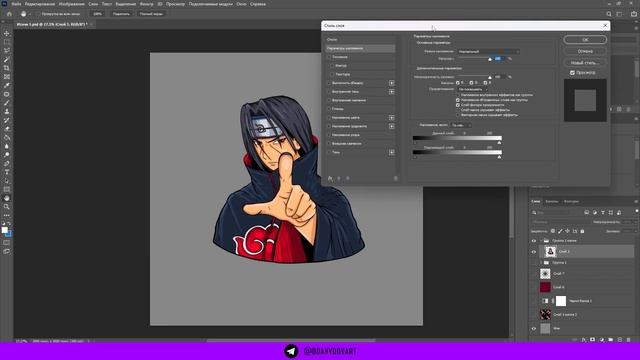Open the Просвечивание knockout dropdown

[x=472, y=89]
